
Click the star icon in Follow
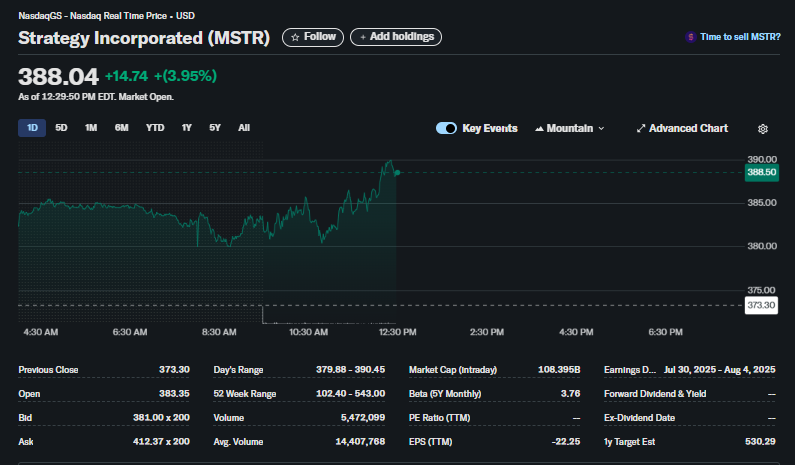tap(295, 37)
